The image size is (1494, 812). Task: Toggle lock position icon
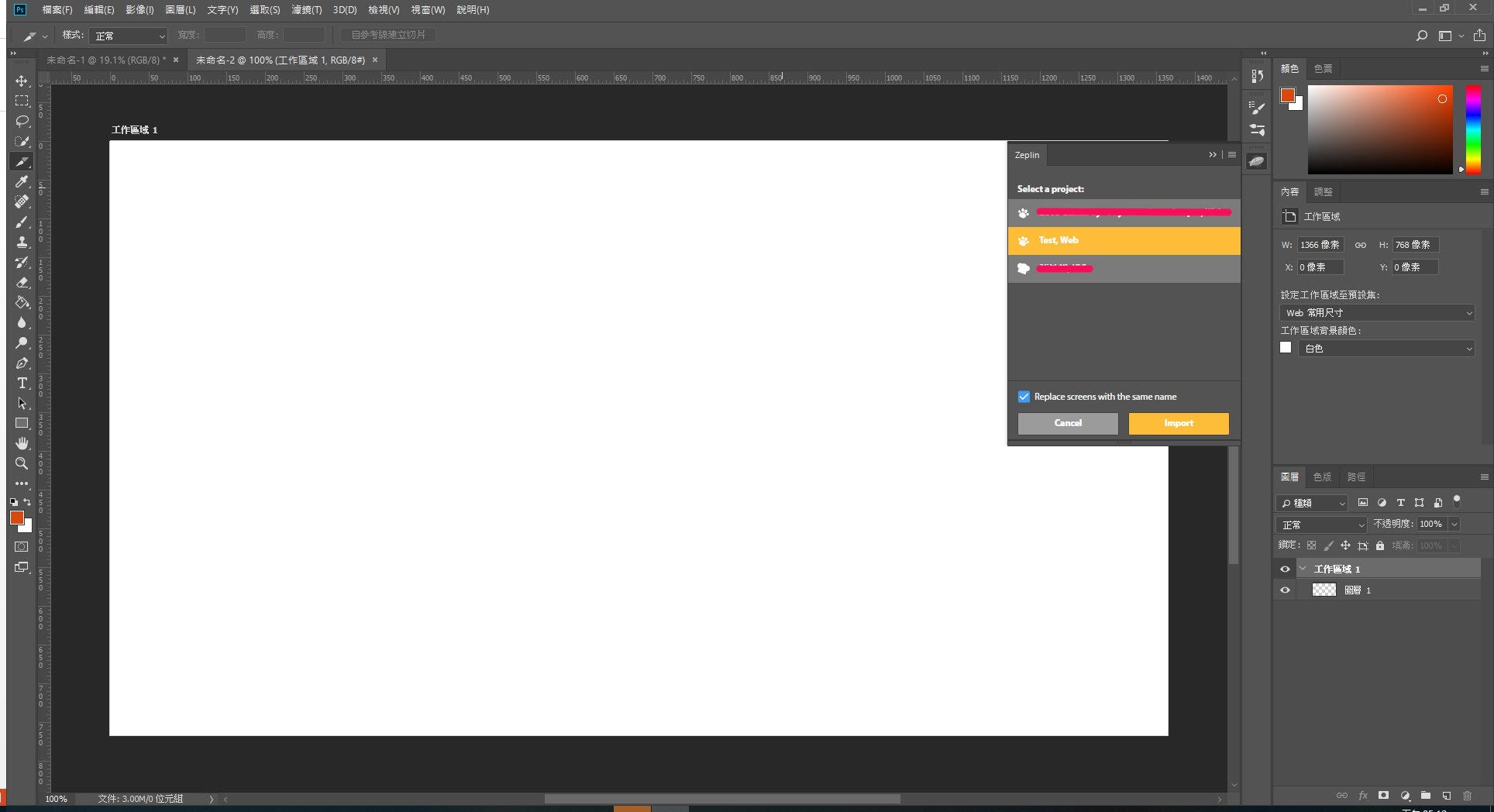(1345, 545)
